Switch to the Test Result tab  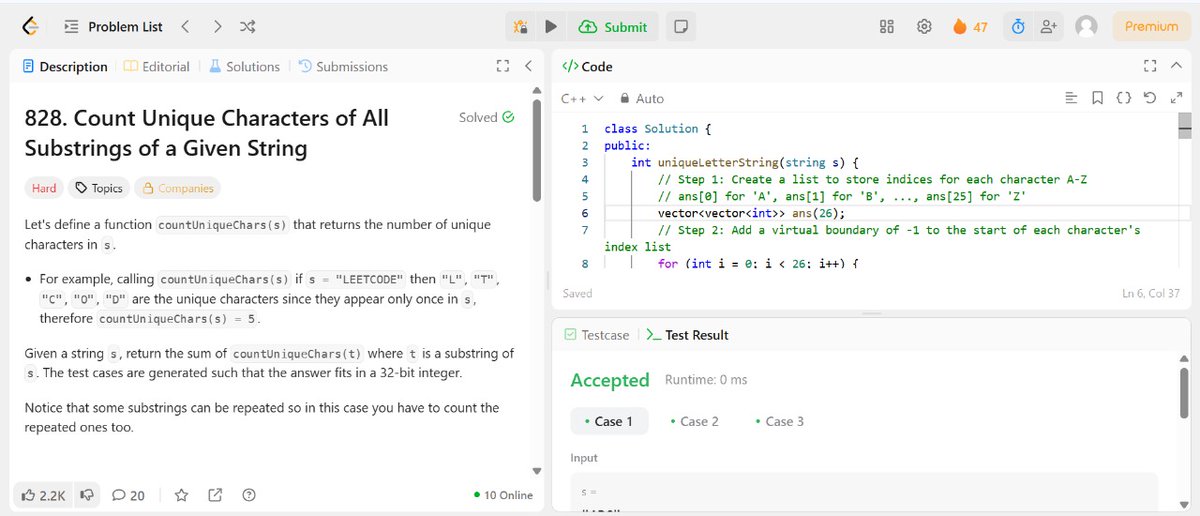pyautogui.click(x=688, y=335)
